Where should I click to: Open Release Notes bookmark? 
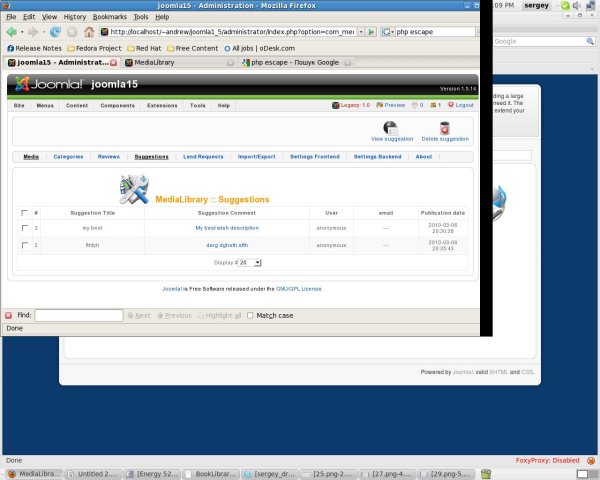point(34,48)
